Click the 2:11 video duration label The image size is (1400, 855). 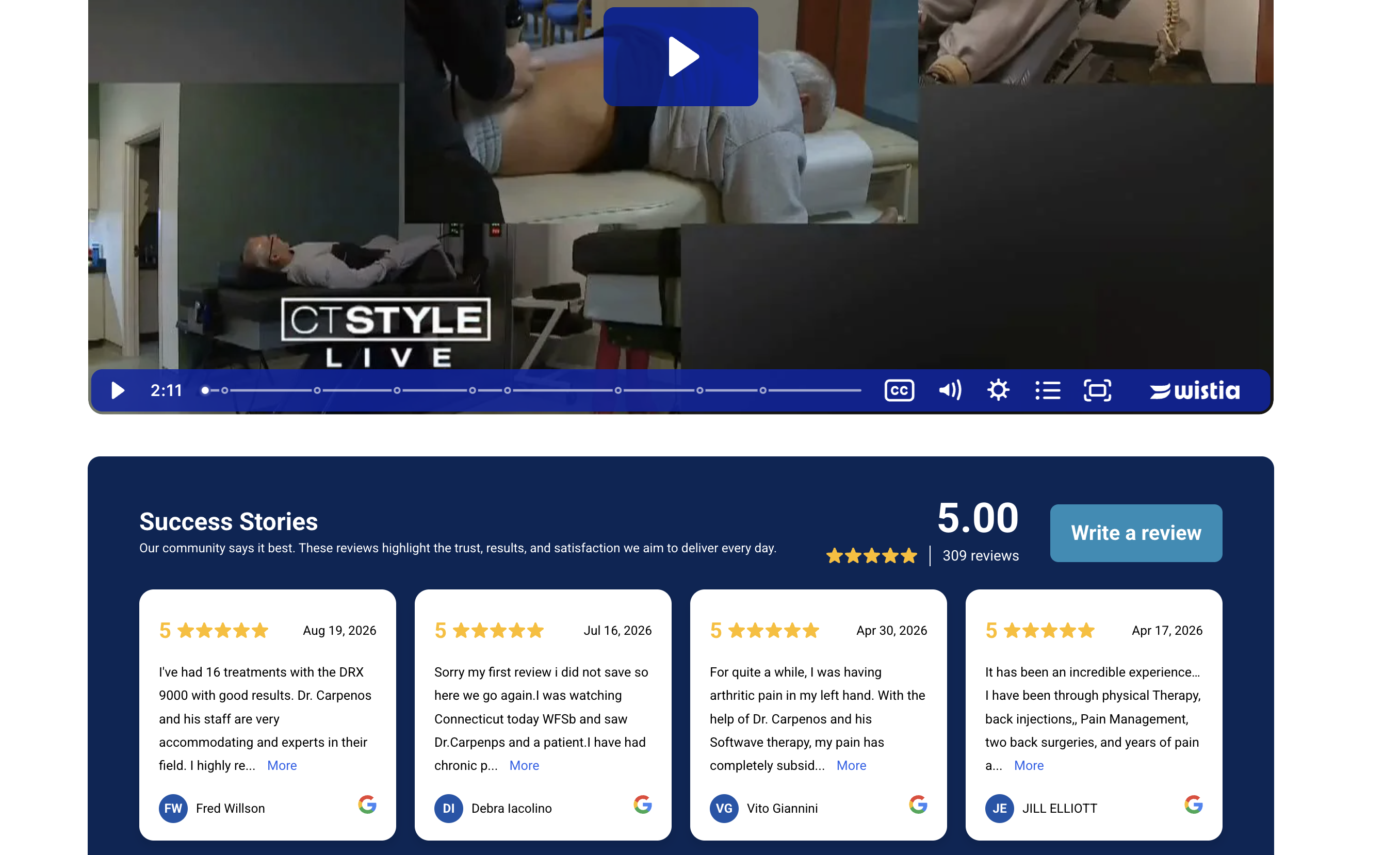[x=167, y=390]
